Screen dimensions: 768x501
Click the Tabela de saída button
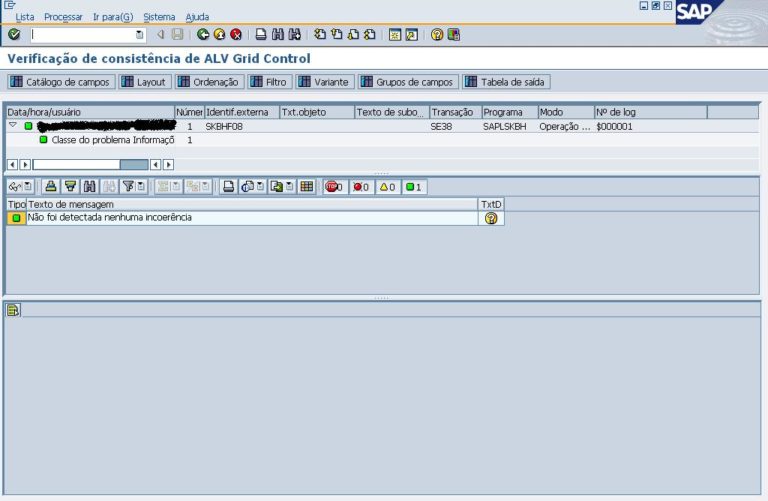(506, 82)
